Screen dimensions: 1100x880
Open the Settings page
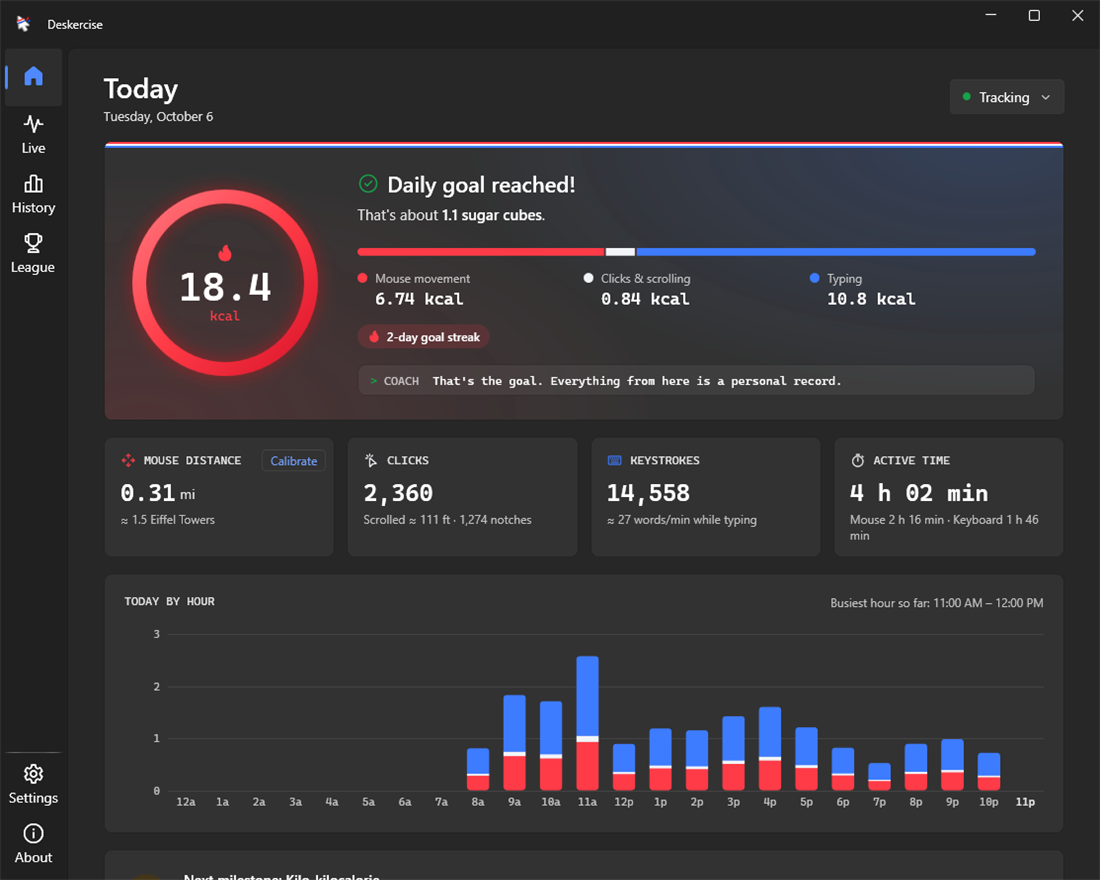coord(33,785)
